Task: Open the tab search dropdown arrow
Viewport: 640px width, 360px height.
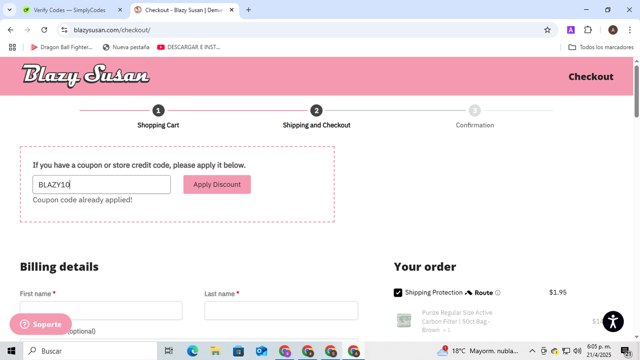Action: click(x=9, y=10)
